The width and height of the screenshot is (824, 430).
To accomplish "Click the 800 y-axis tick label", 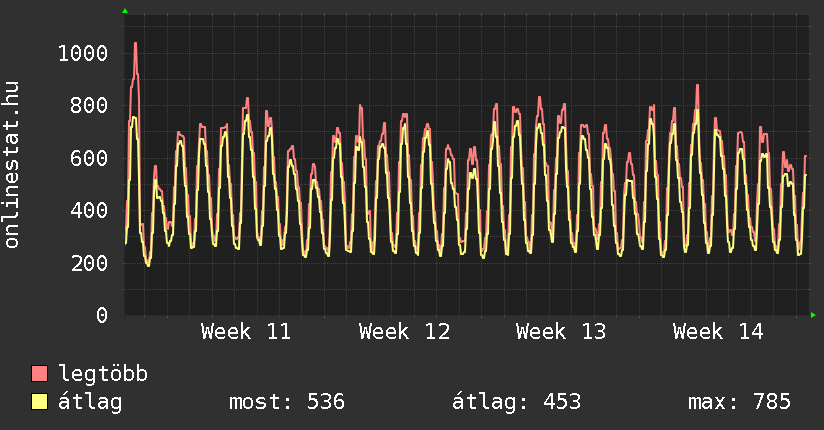I will pos(88,106).
